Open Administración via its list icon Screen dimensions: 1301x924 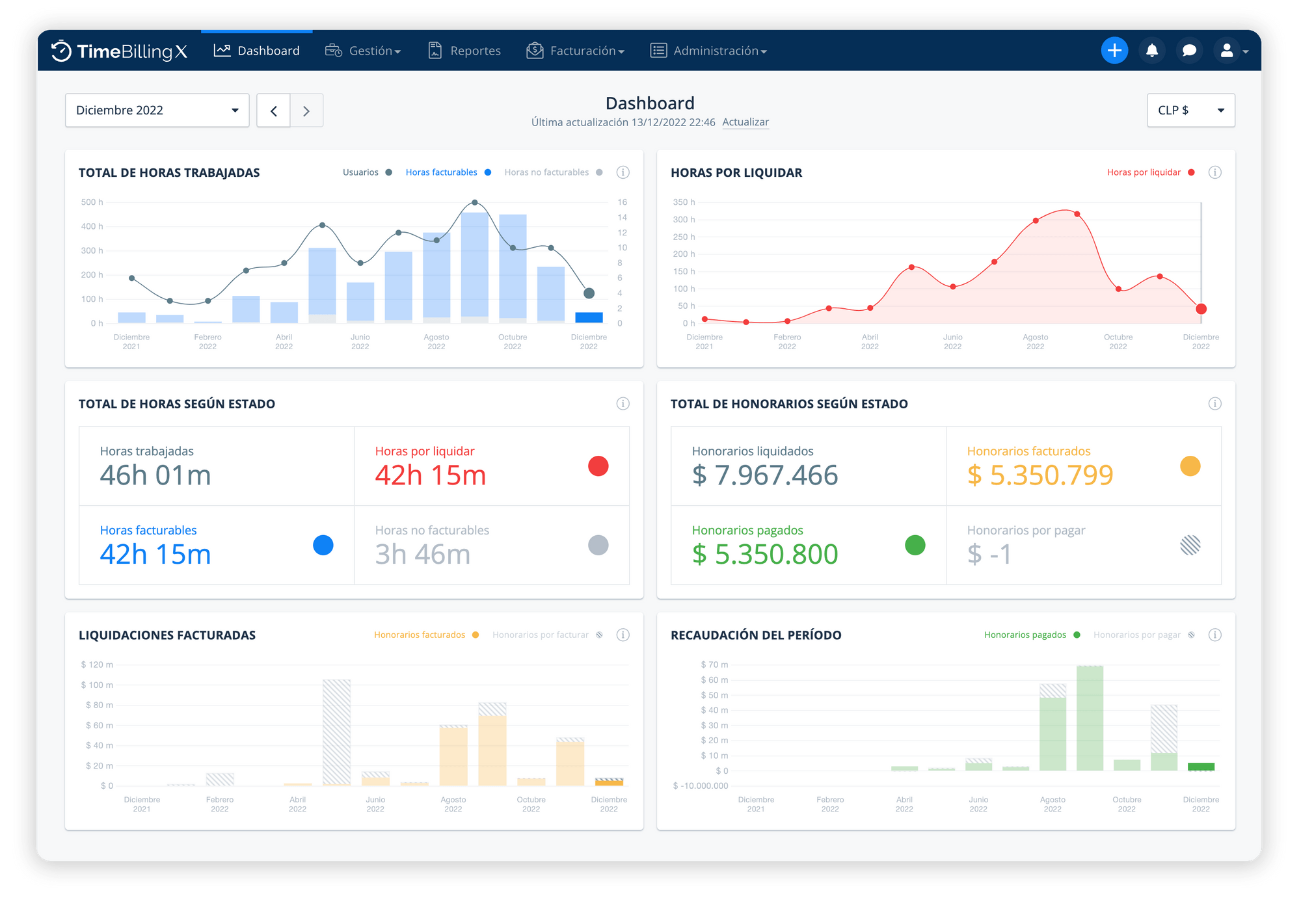(x=658, y=49)
